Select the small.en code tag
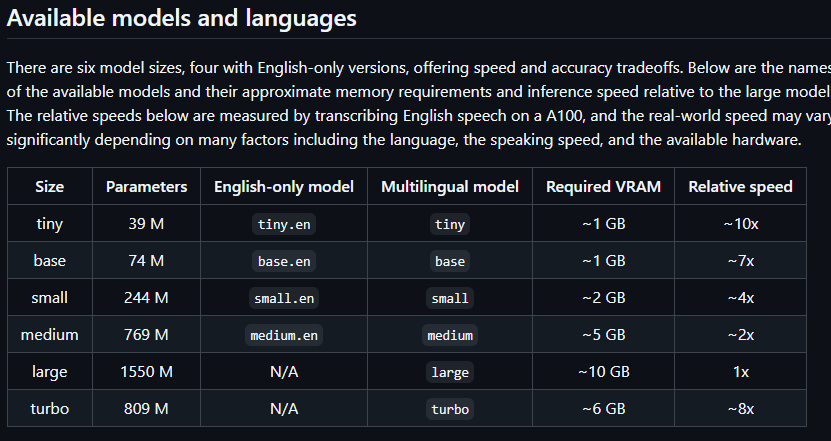The width and height of the screenshot is (831, 441). tap(284, 298)
